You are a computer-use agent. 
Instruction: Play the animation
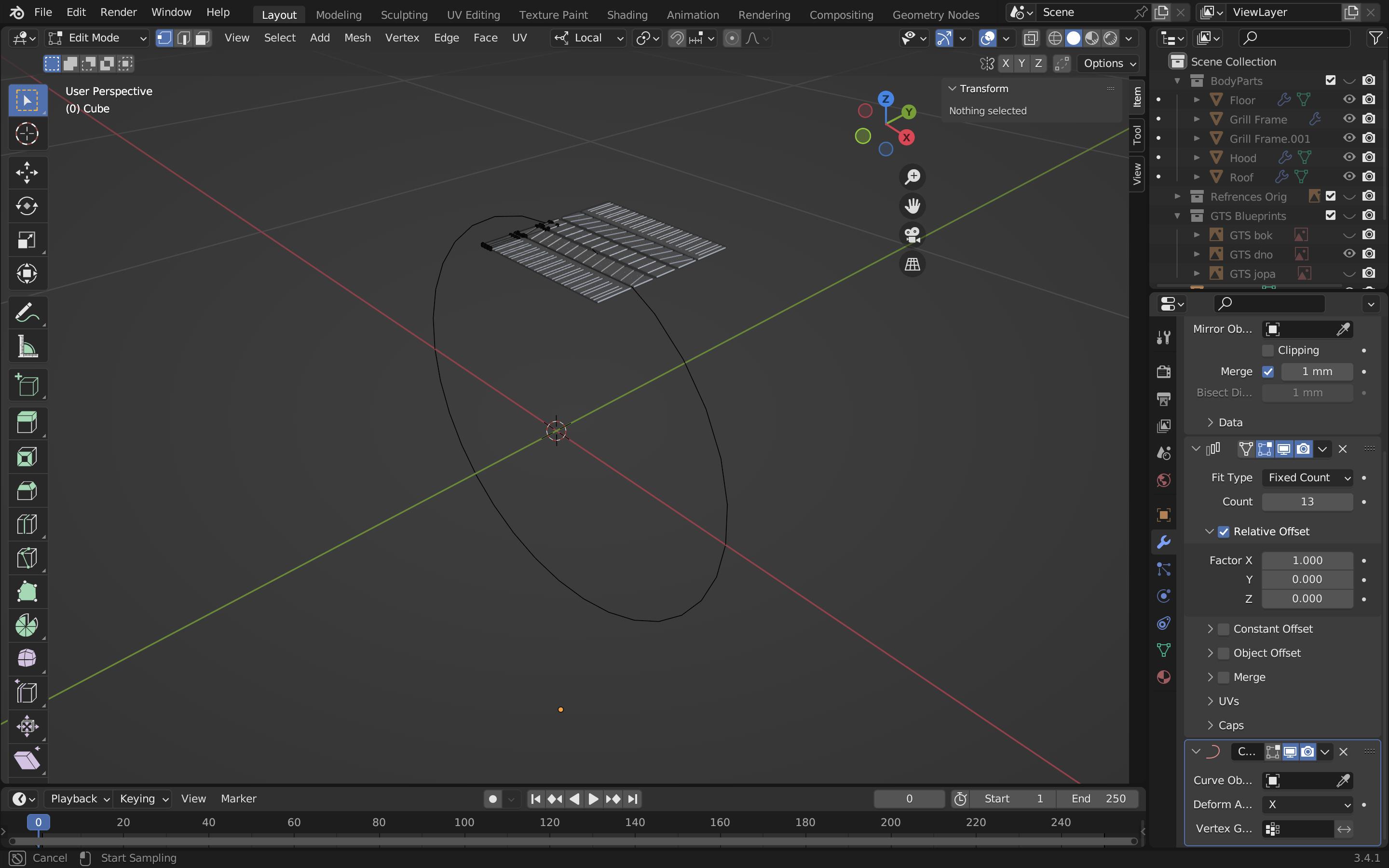593,799
